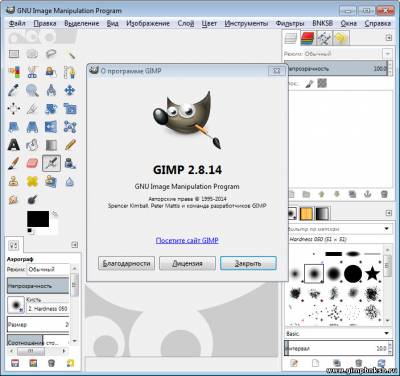Adjust the brush Интервал spacing slider
Viewport: 400px width, 376px height.
point(336,348)
